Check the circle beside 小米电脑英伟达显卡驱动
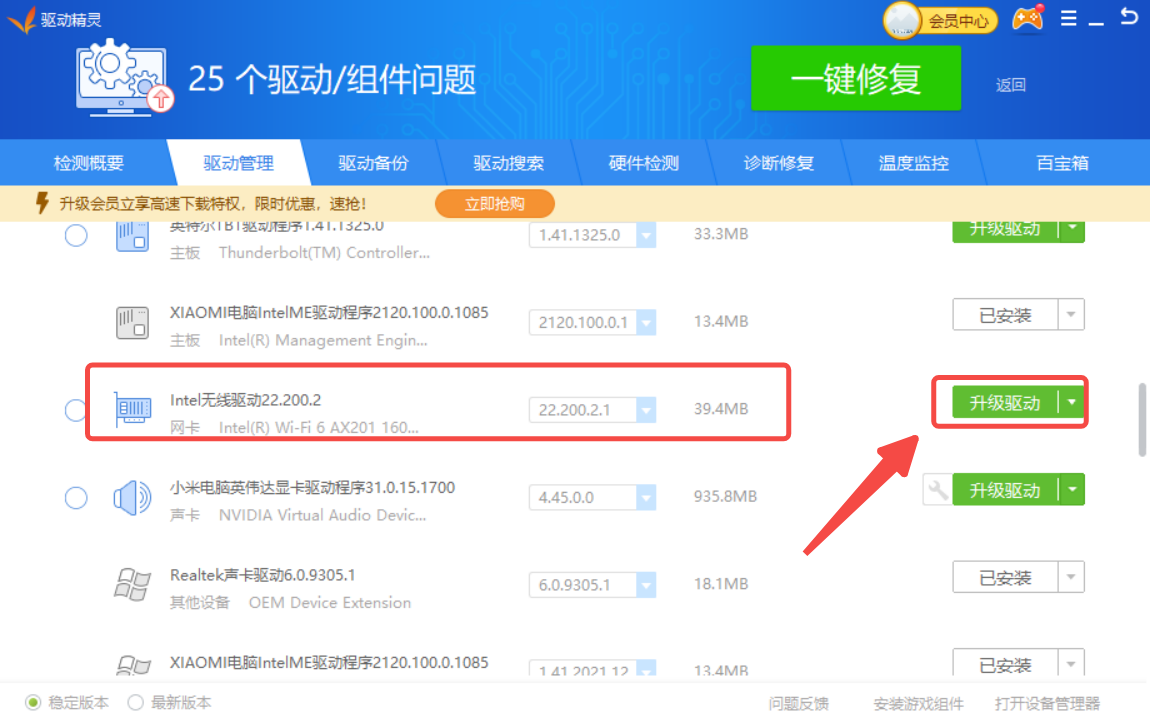The image size is (1150, 720). coord(76,497)
